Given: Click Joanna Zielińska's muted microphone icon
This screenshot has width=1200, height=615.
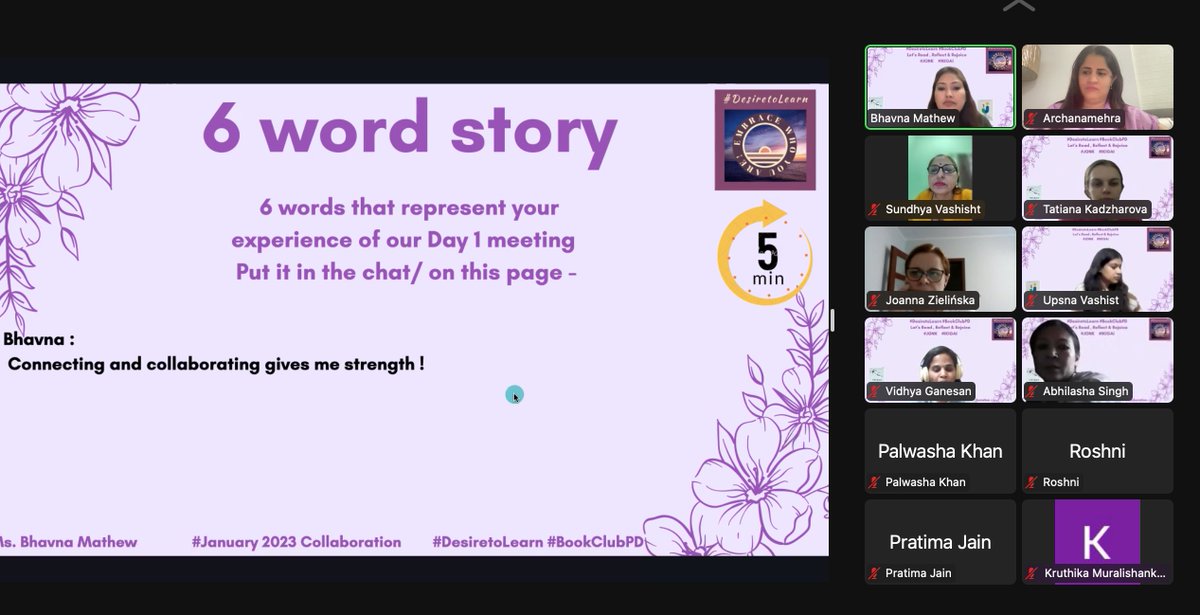Looking at the screenshot, I should pyautogui.click(x=875, y=300).
